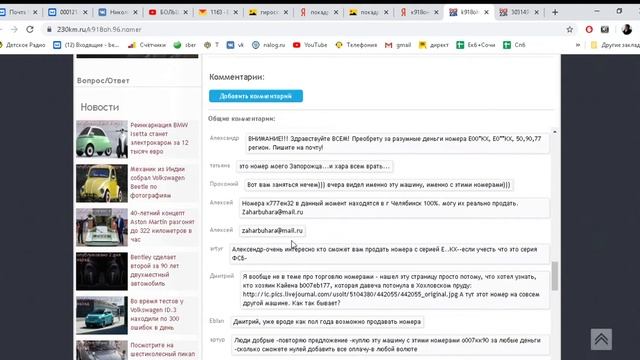Close the YouTube tab

[x=186, y=12]
